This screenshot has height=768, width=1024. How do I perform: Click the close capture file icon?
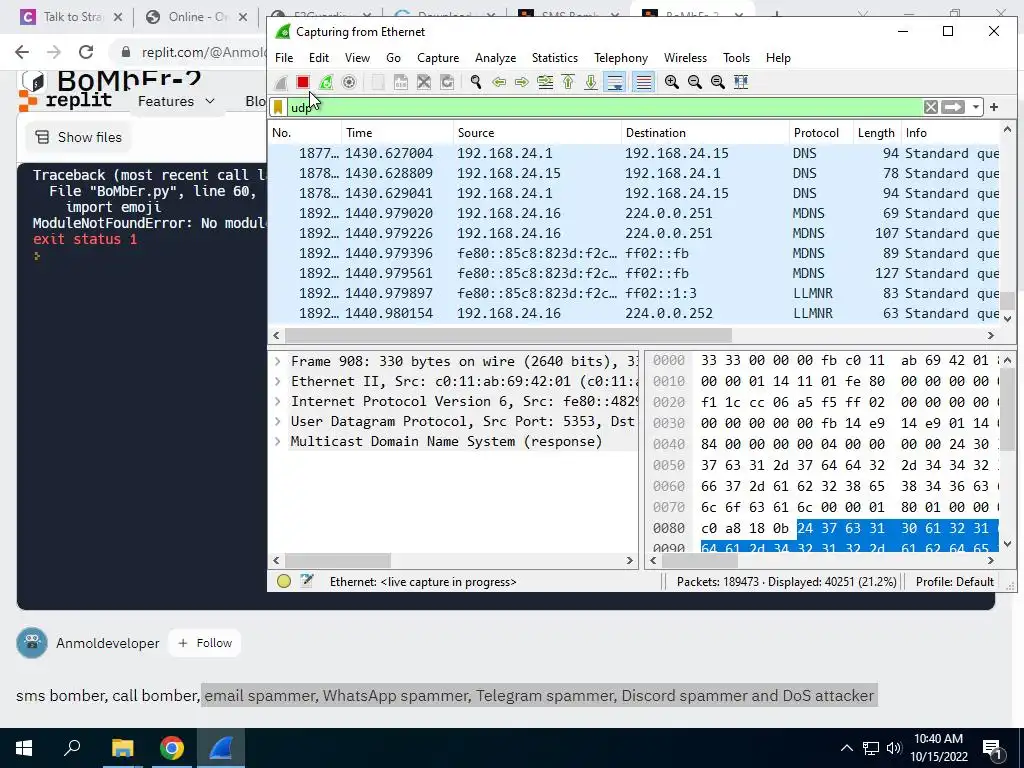coord(424,82)
